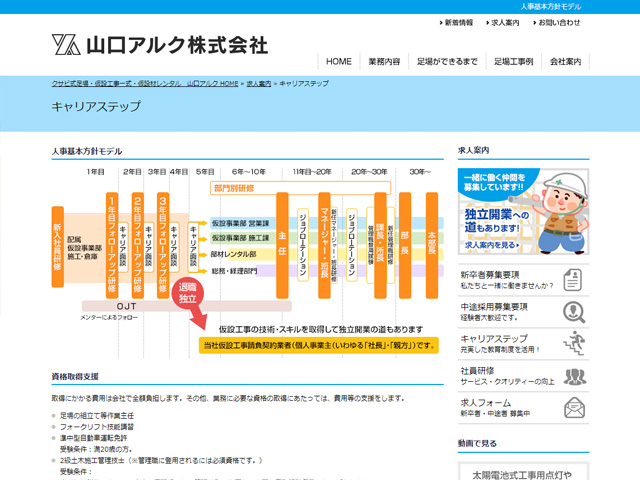Click the magnifier person icon beside 中途採用募集要項
The image size is (640, 480).
coord(574,312)
